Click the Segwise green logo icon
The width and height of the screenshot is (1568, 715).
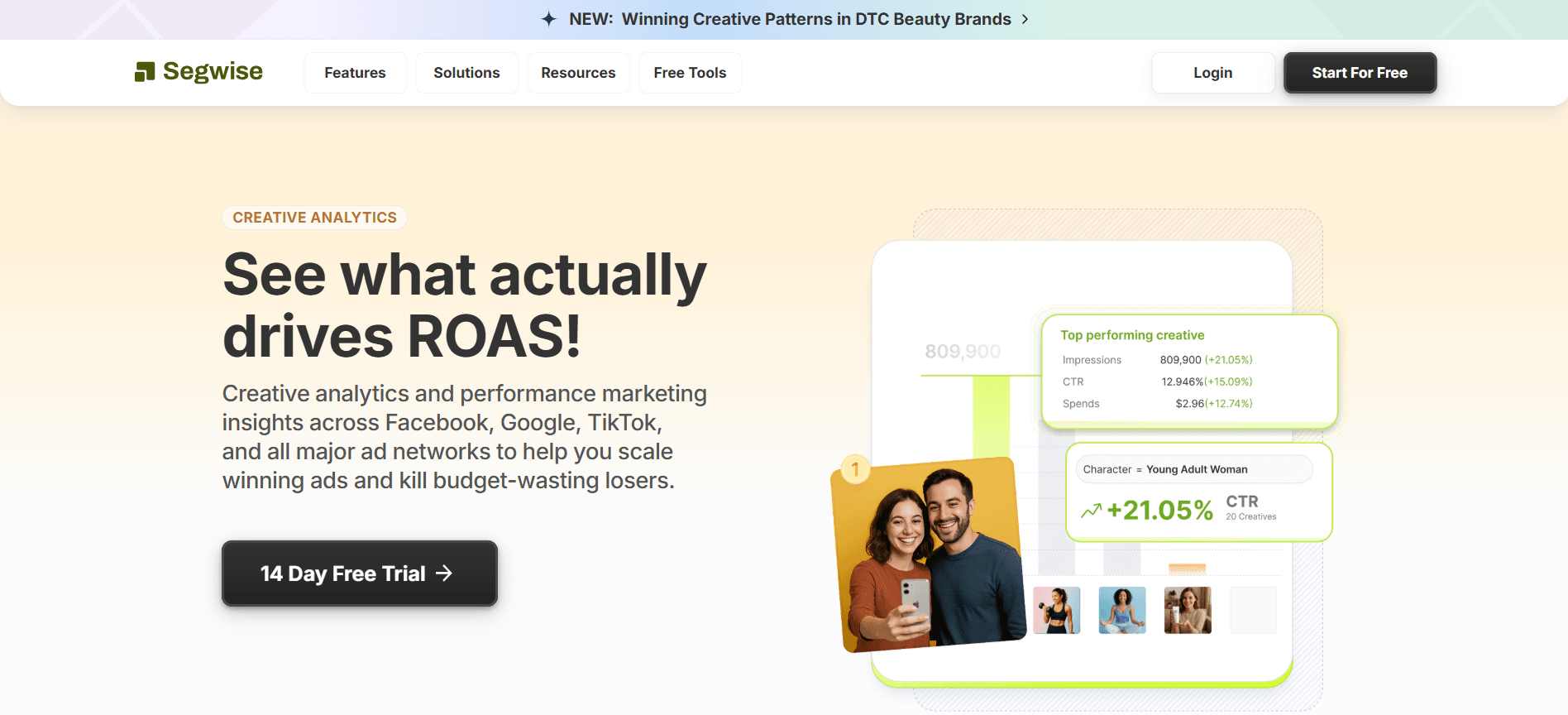pyautogui.click(x=145, y=73)
